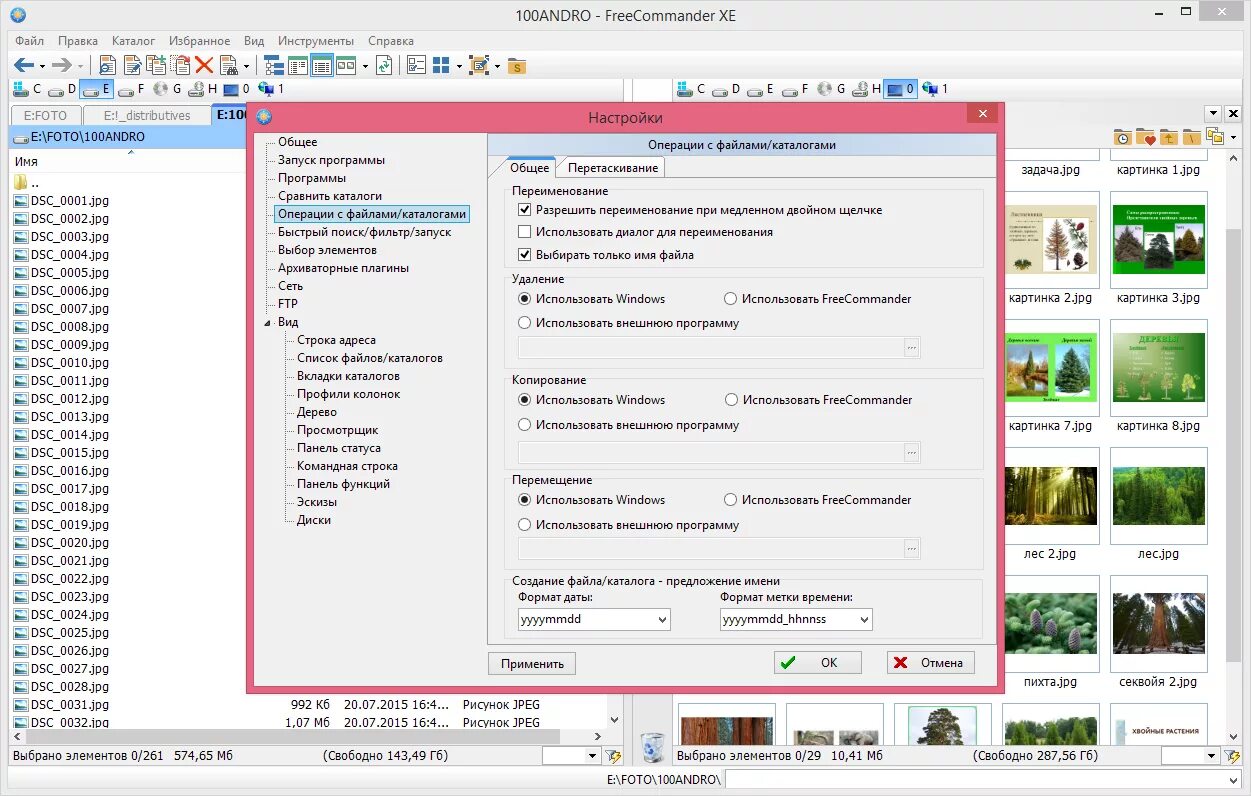Switch to the Перетаскивание tab
This screenshot has width=1251, height=796.
click(612, 168)
